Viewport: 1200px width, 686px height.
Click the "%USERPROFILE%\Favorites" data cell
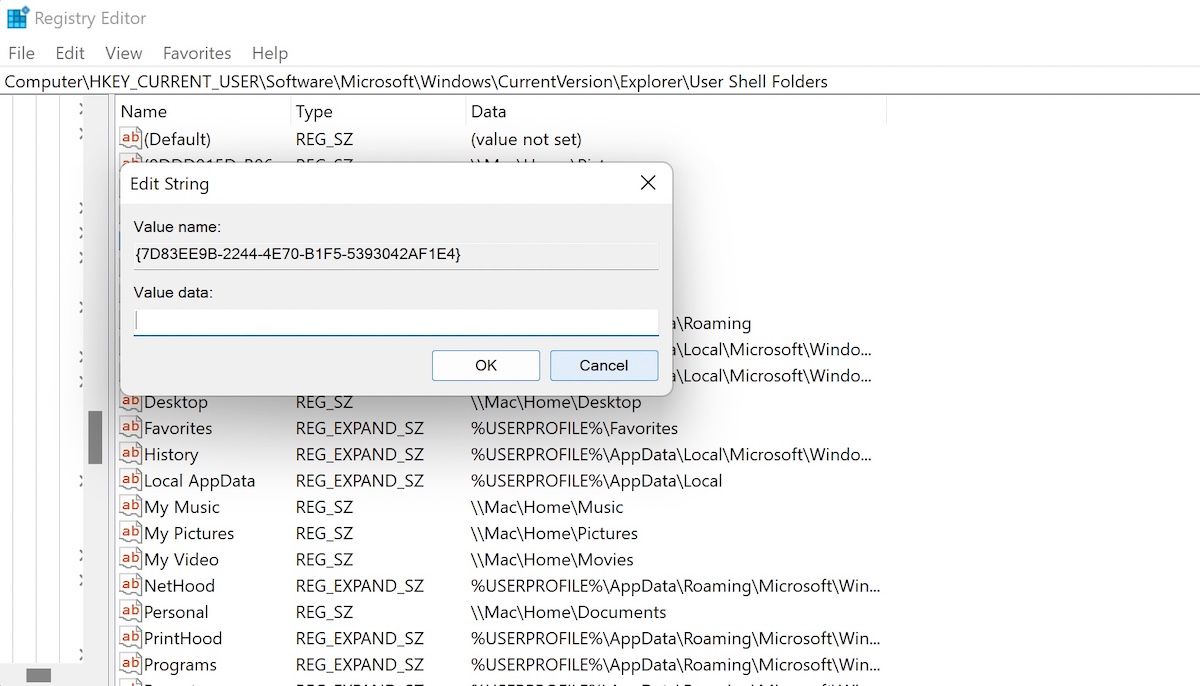[574, 428]
